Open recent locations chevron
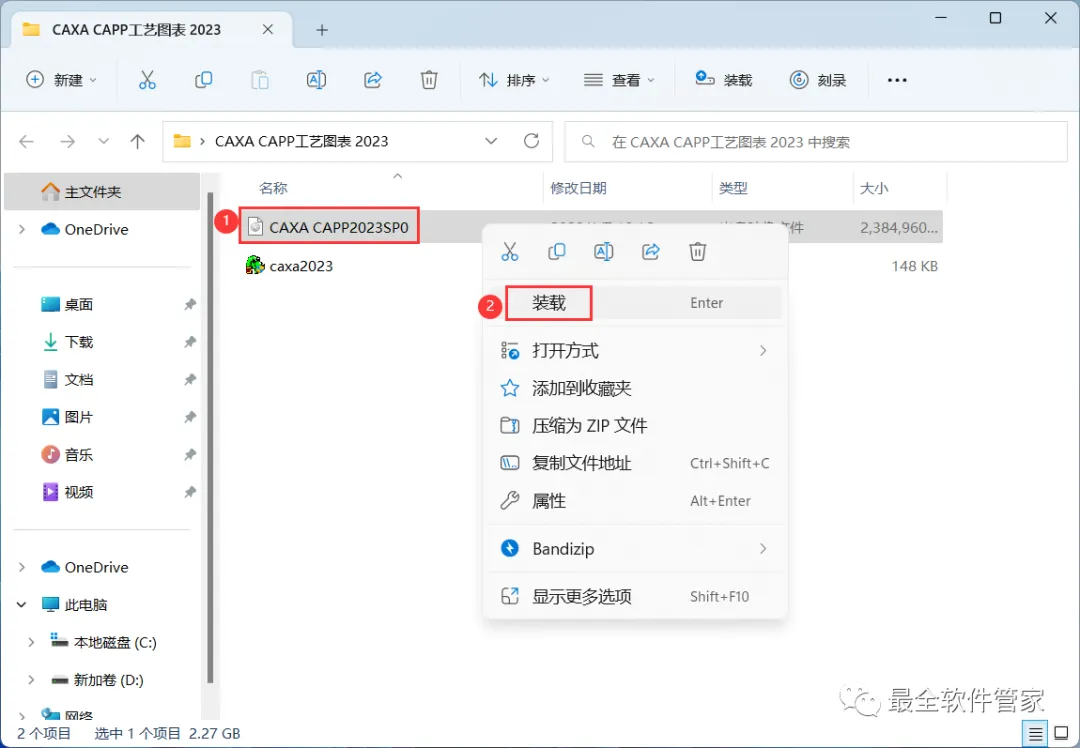This screenshot has height=748, width=1080. tap(103, 141)
